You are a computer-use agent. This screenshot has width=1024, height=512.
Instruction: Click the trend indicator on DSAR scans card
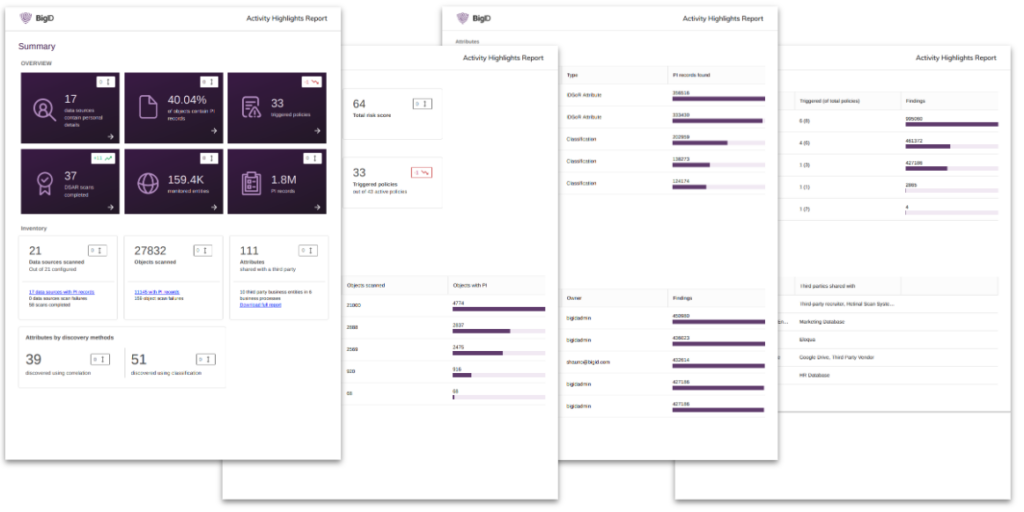pyautogui.click(x=104, y=158)
